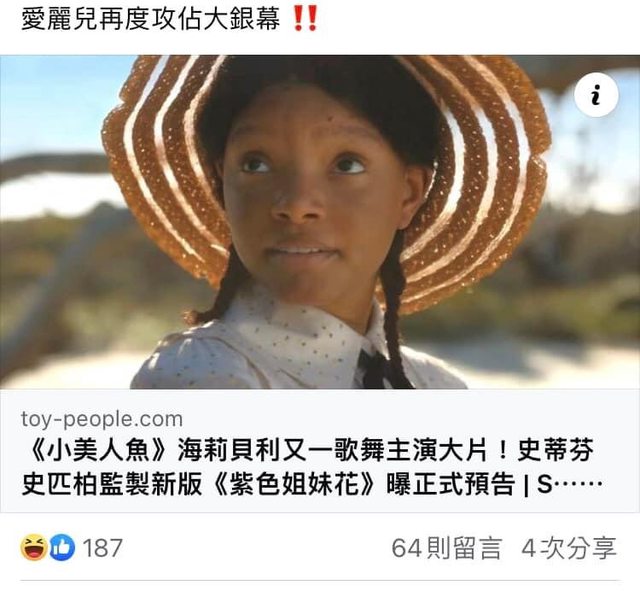Tap the blue like reaction icon

point(62,547)
